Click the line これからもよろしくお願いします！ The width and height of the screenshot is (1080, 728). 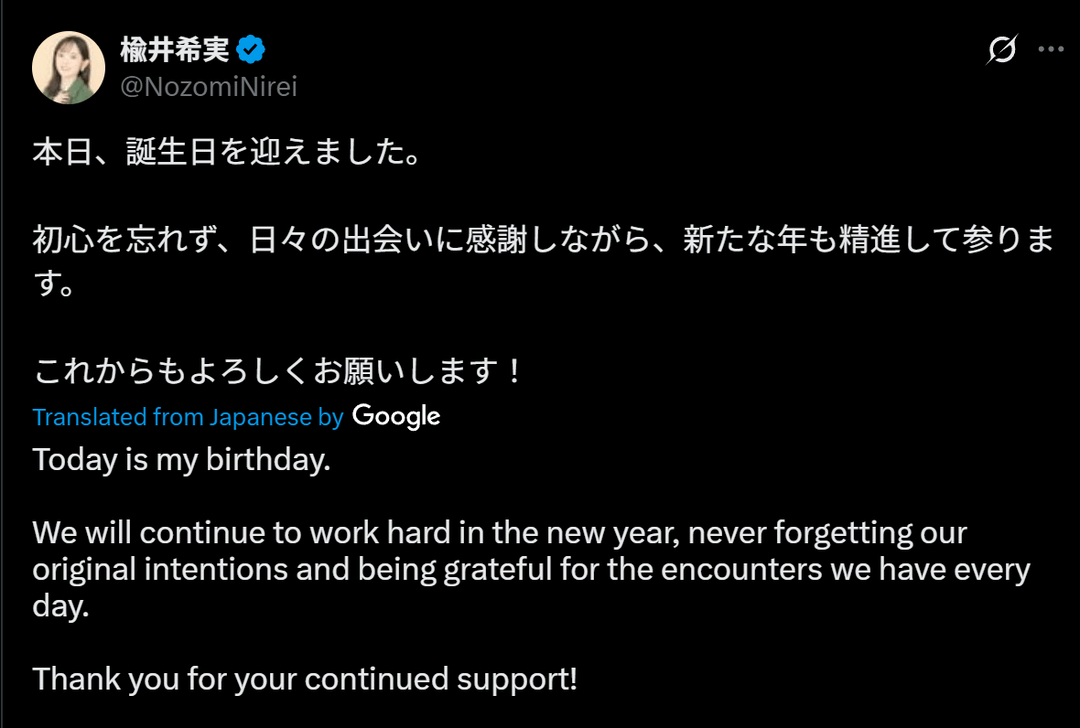[278, 372]
